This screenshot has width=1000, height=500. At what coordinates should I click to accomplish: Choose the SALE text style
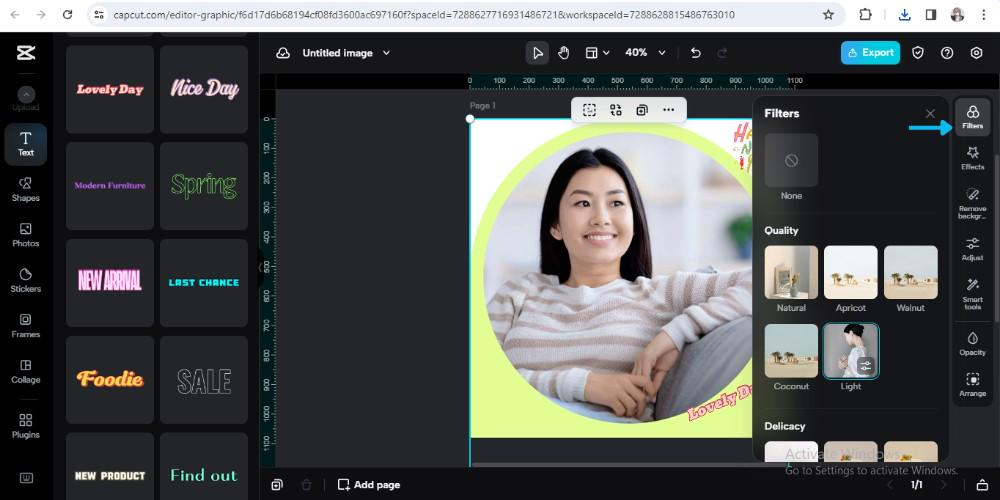(x=204, y=379)
